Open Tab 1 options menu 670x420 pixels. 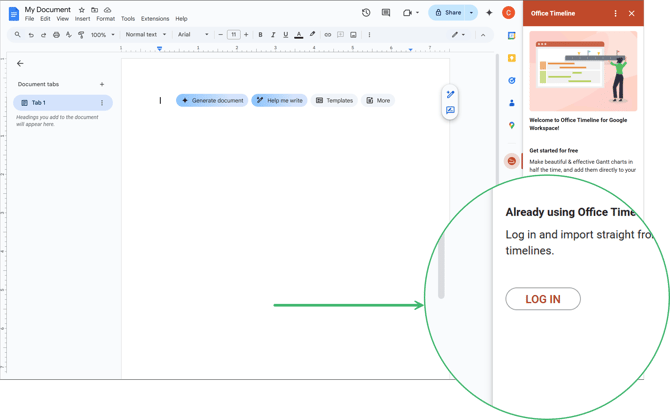pyautogui.click(x=102, y=103)
